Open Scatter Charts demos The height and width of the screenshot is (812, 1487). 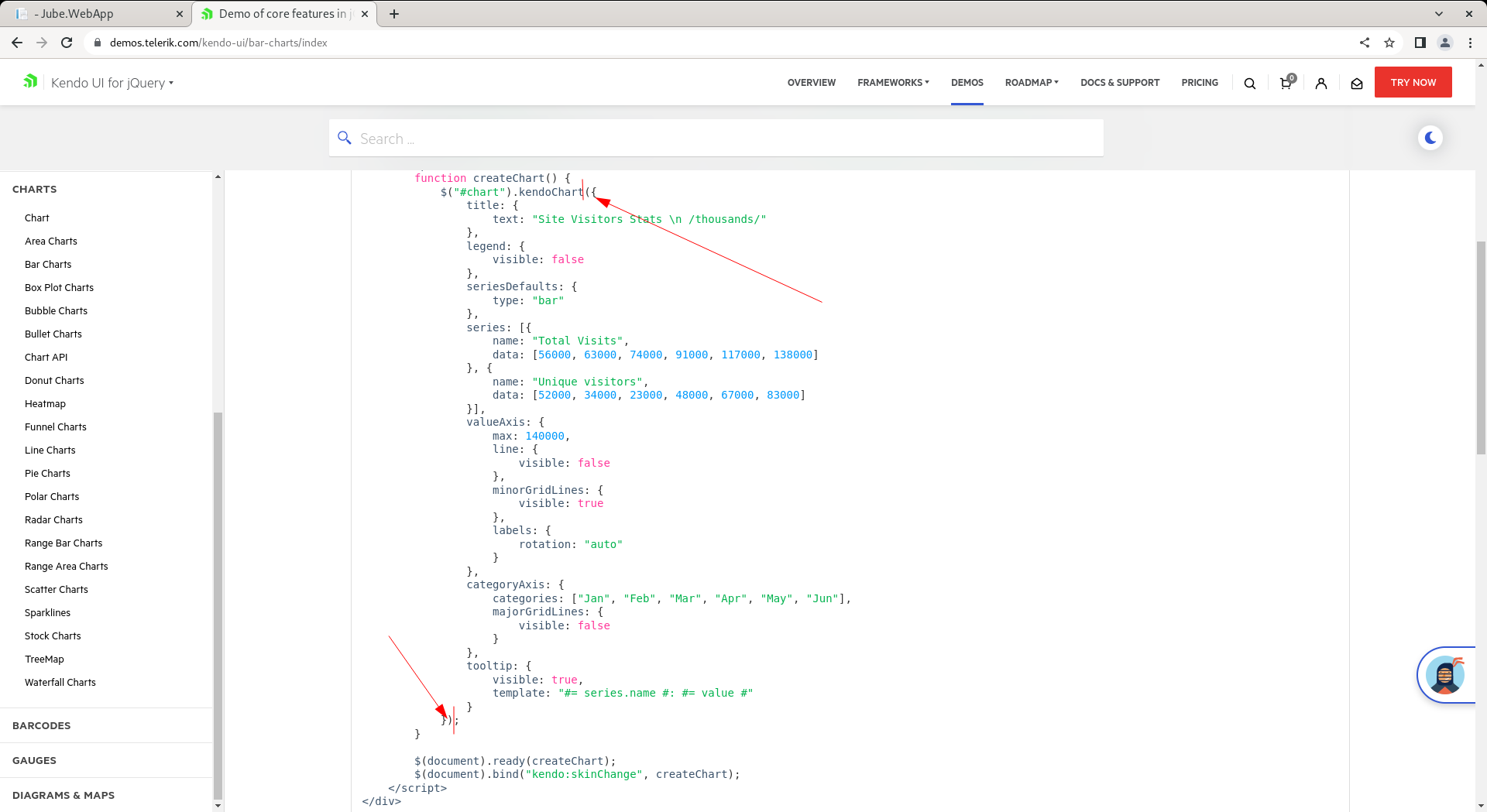pyautogui.click(x=57, y=589)
